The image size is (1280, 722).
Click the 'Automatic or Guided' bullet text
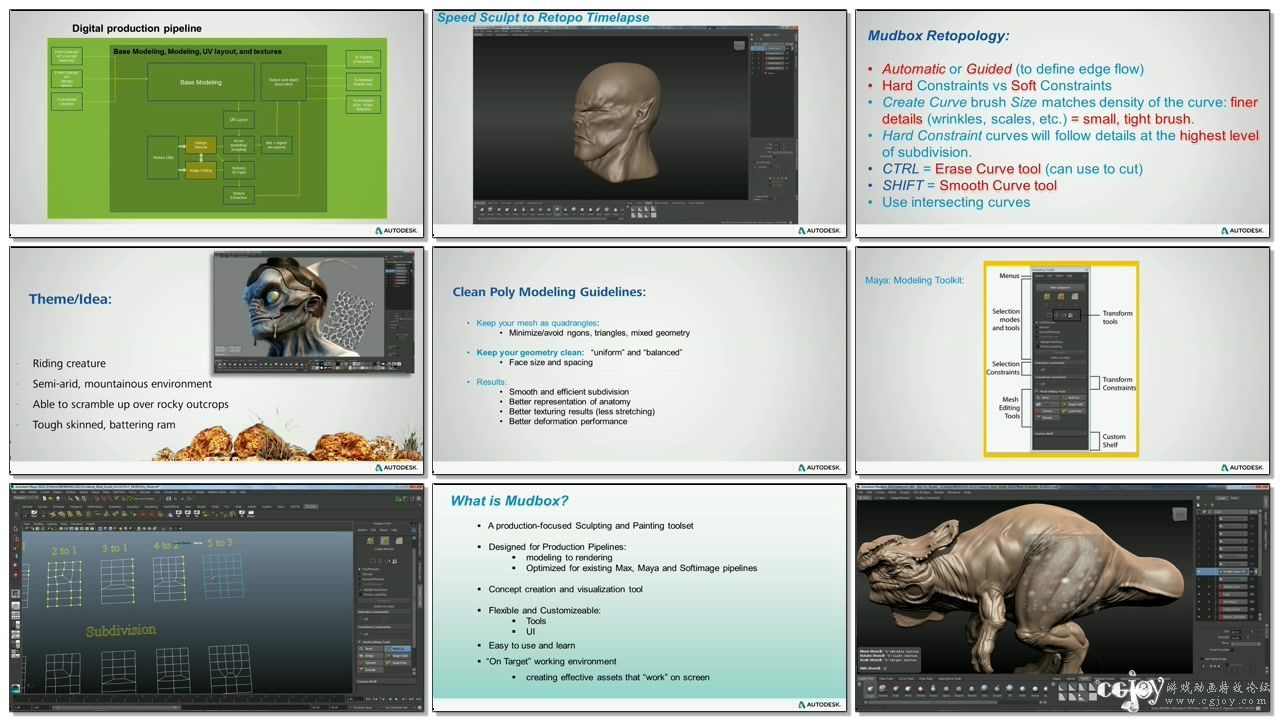click(x=1013, y=69)
